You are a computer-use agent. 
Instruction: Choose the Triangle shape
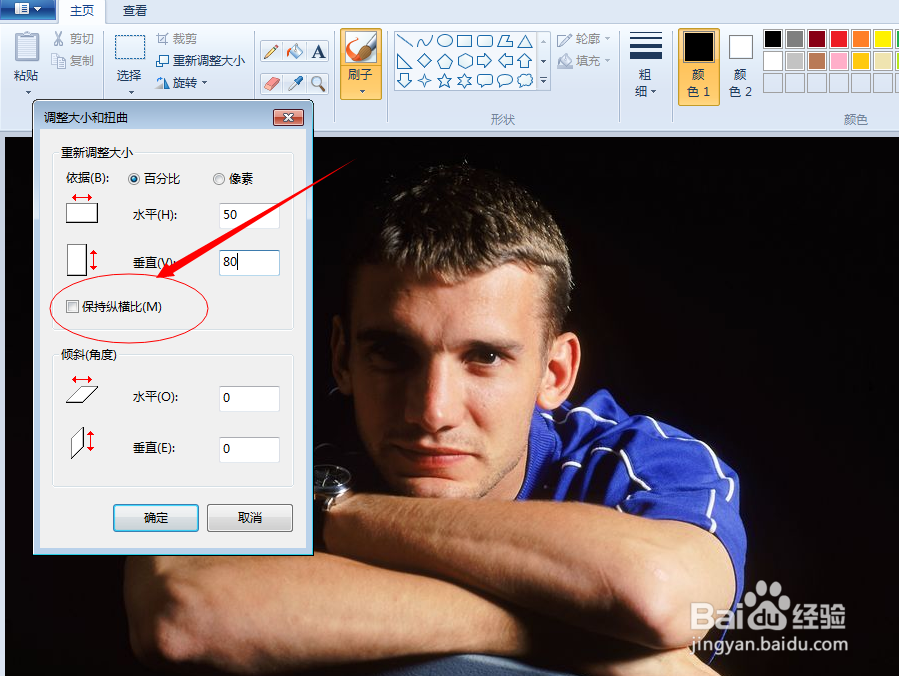[x=525, y=41]
